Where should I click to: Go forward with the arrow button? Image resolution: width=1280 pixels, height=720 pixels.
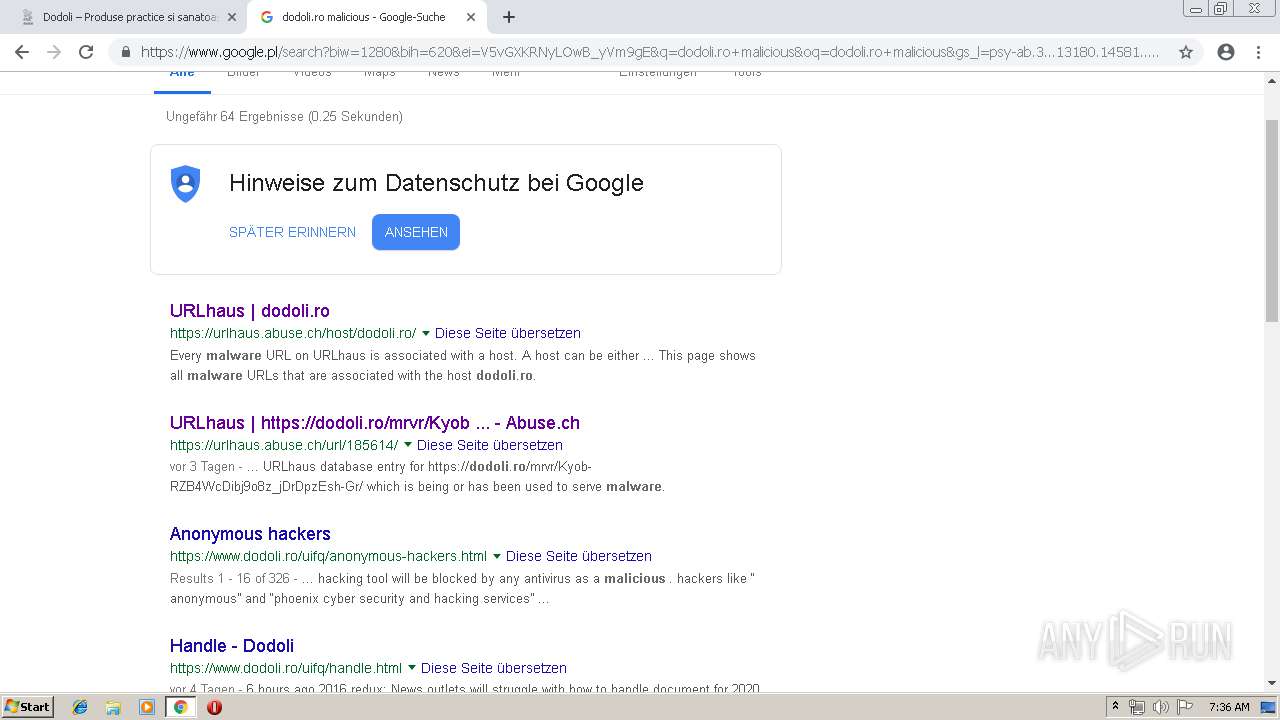tap(54, 52)
